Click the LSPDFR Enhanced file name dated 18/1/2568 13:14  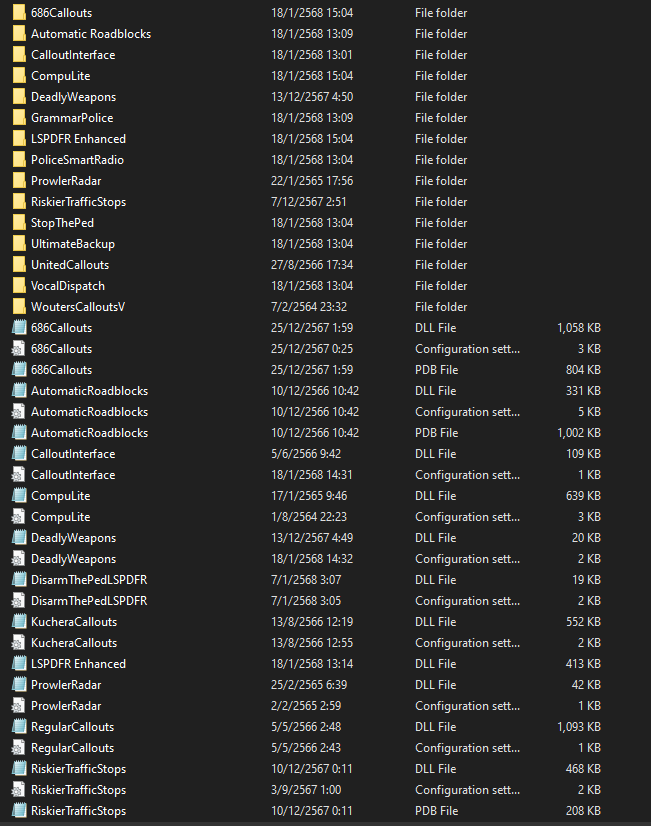(78, 664)
